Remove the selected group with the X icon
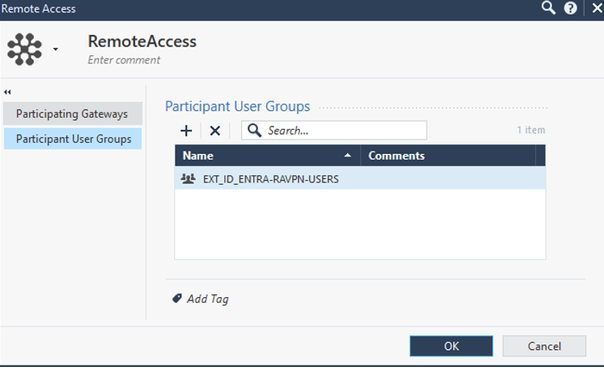Viewport: 604px width, 368px height. (x=215, y=131)
